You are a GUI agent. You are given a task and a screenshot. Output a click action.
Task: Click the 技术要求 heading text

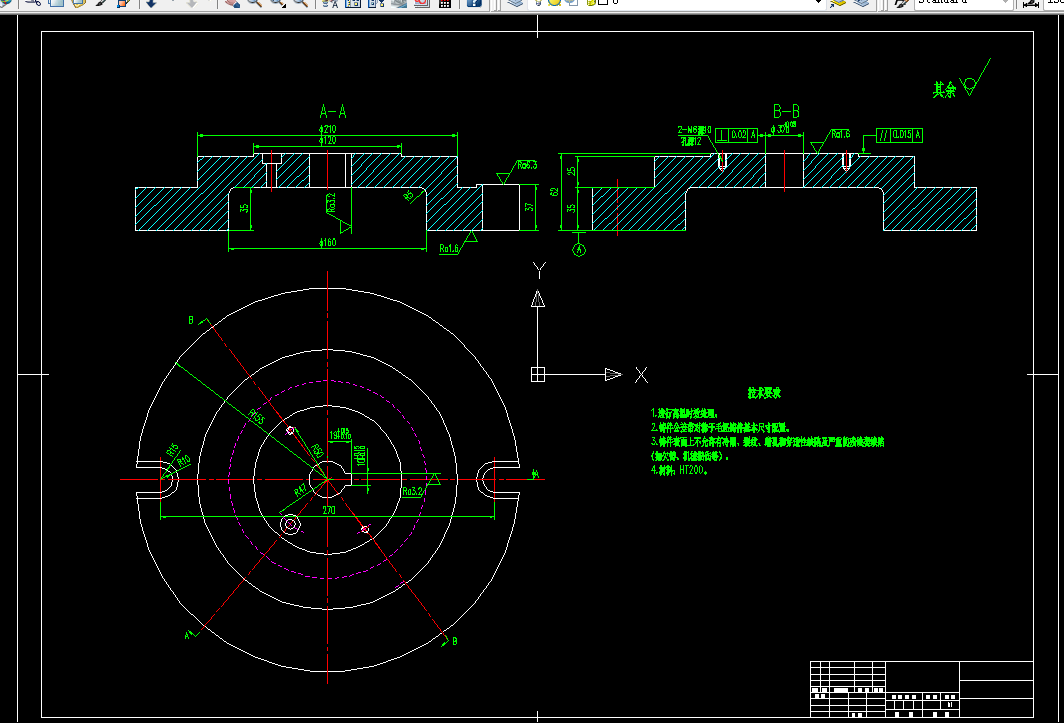coord(764,393)
